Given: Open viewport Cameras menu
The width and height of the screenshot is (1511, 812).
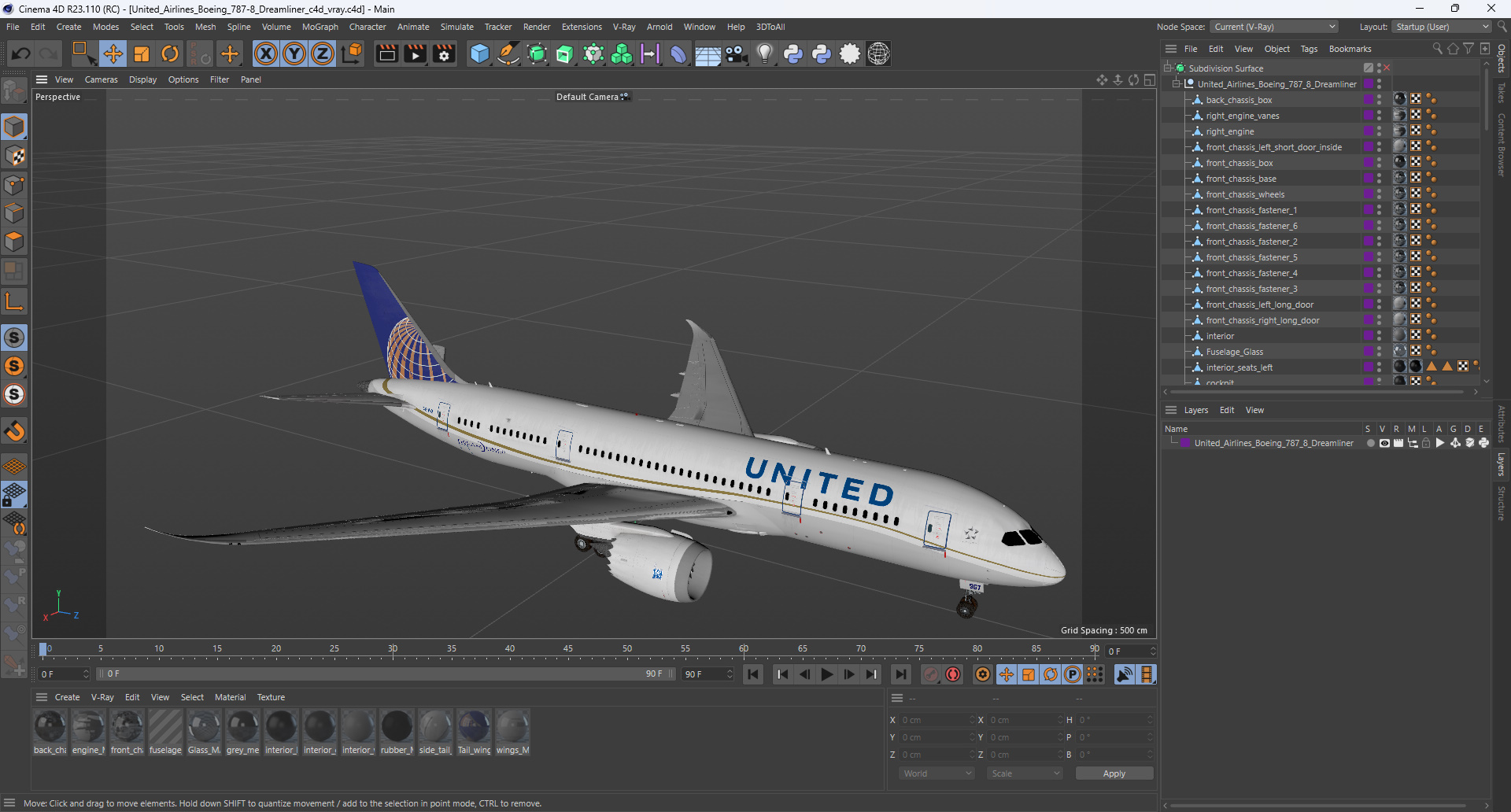Looking at the screenshot, I should pyautogui.click(x=101, y=79).
